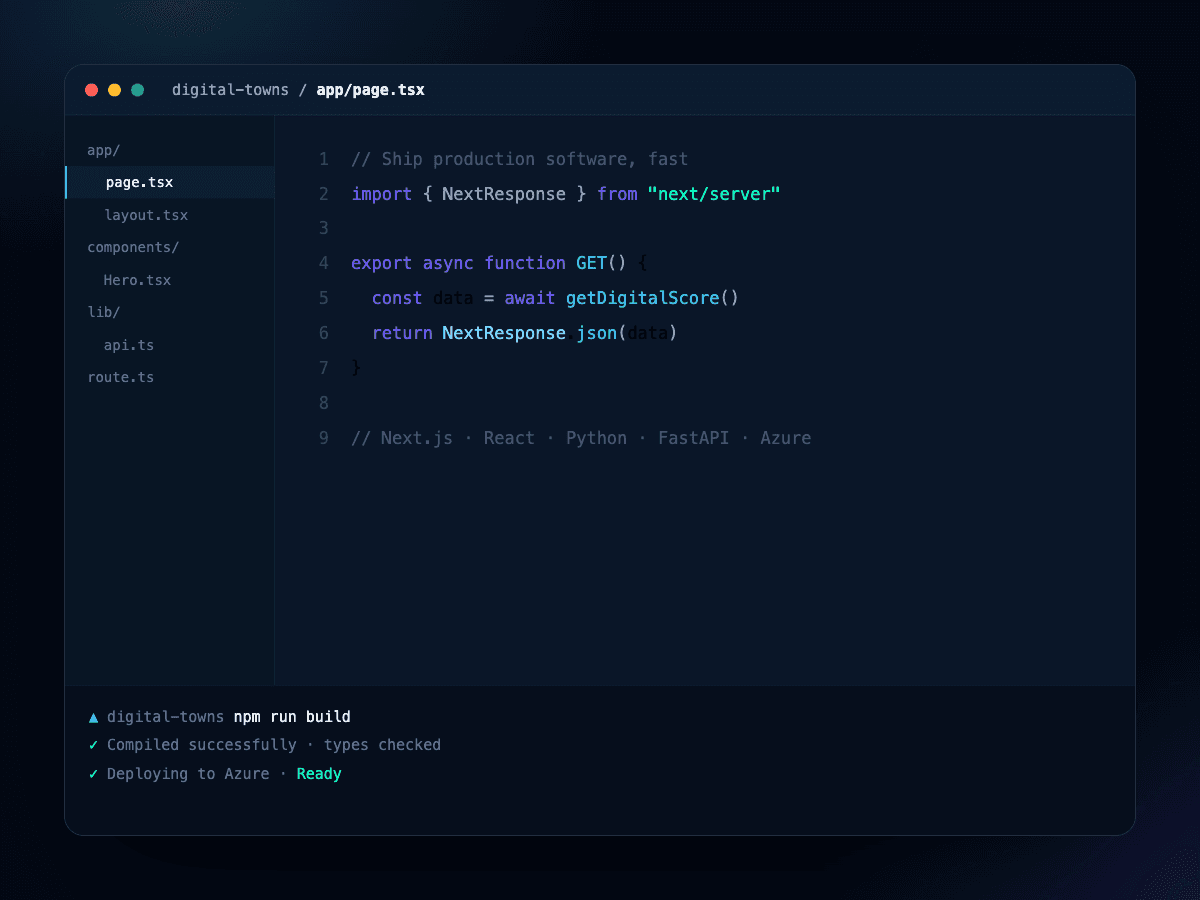Viewport: 1200px width, 900px height.
Task: Click the "npm run build" terminal command
Action: [x=292, y=717]
